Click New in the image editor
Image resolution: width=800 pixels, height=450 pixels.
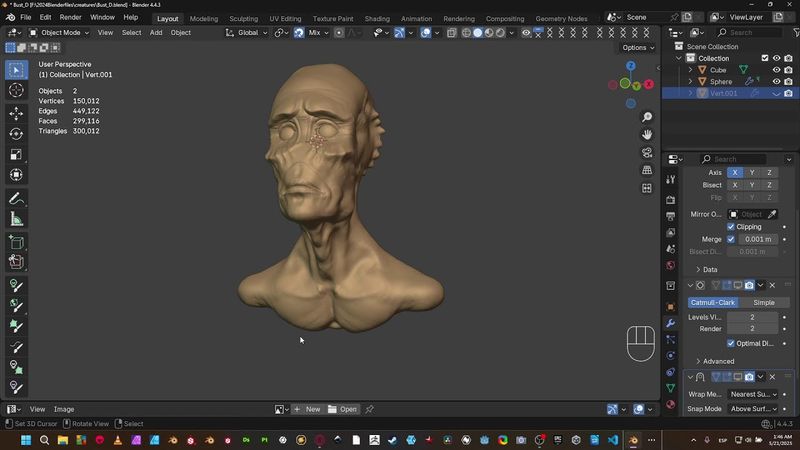(x=308, y=409)
